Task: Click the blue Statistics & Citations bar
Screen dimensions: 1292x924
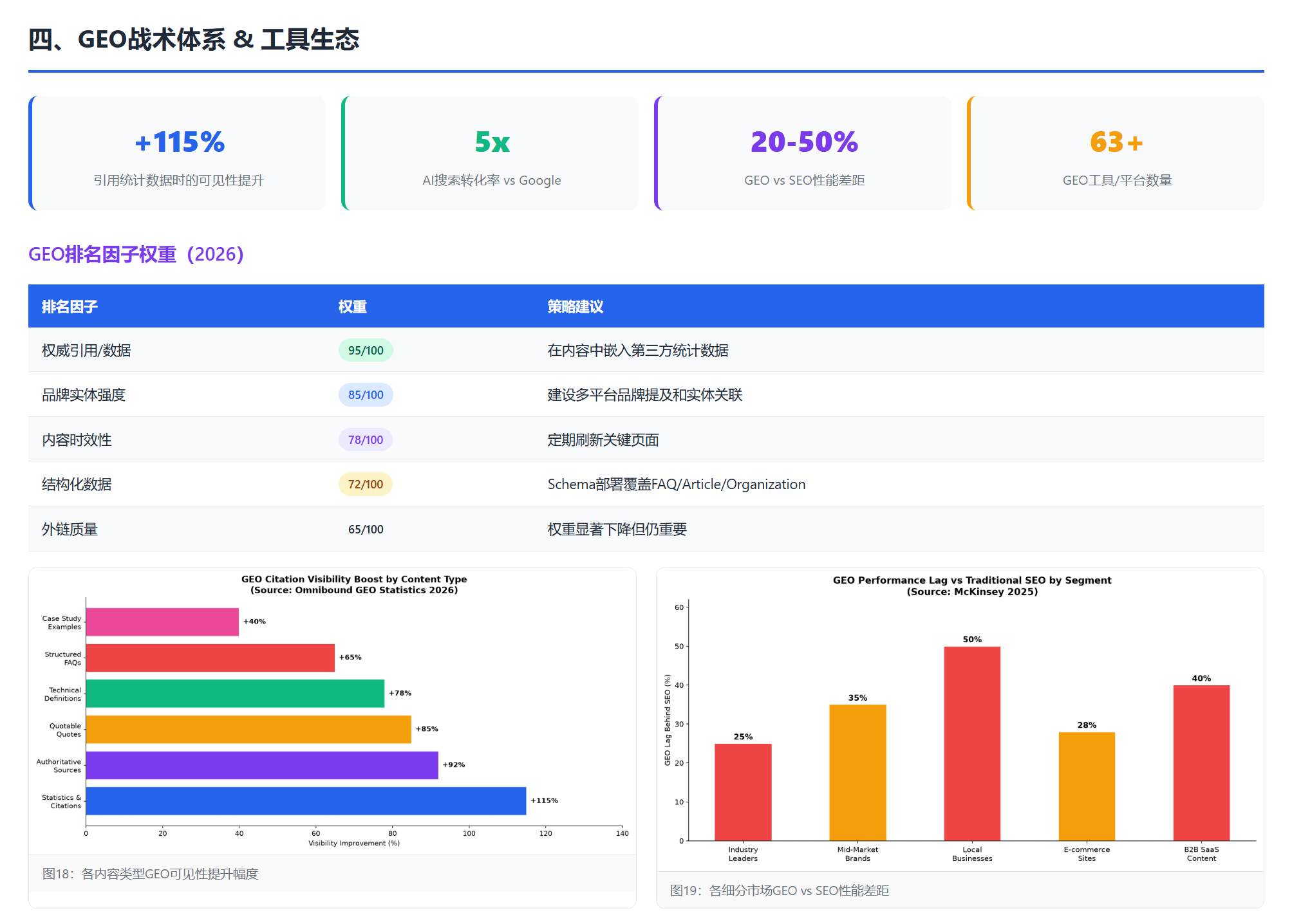Action: point(306,800)
